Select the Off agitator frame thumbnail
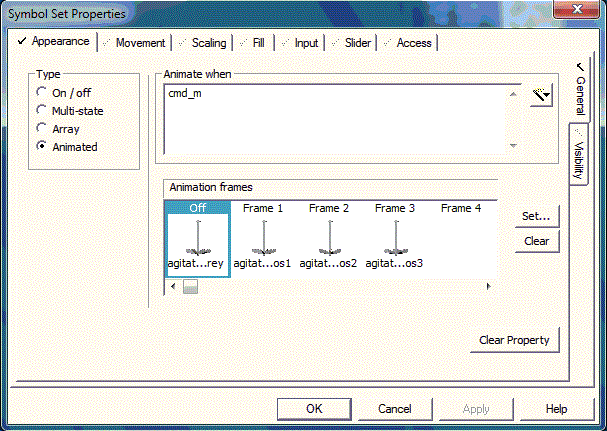 point(197,240)
